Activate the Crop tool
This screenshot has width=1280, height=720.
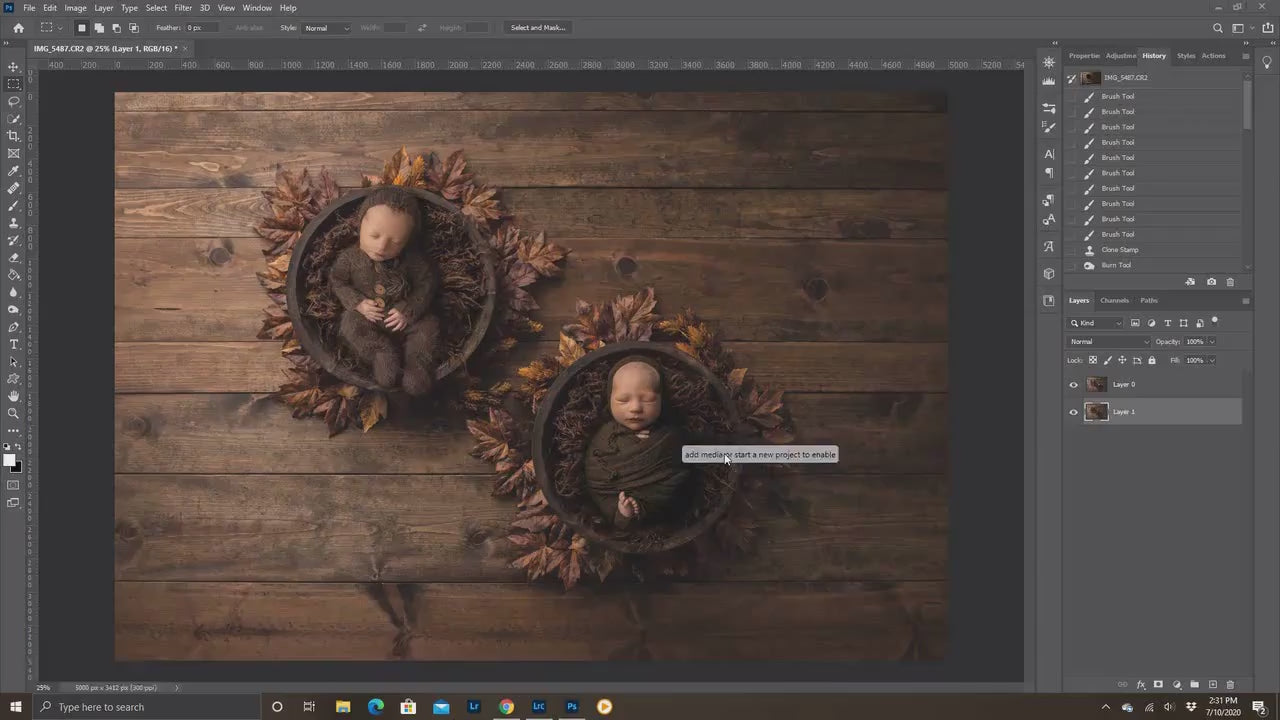pos(13,135)
